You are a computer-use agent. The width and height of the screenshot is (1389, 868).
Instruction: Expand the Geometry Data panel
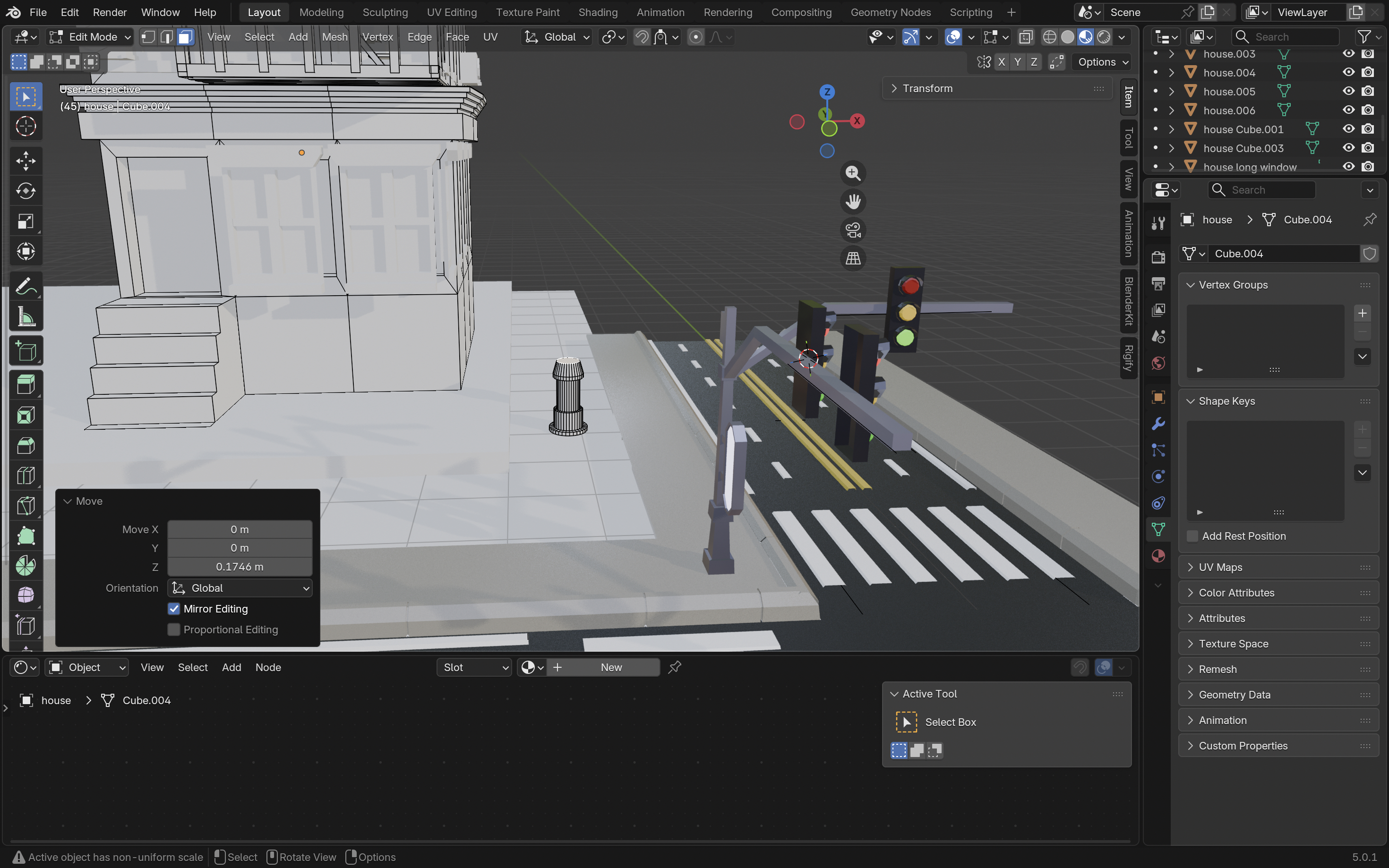point(1278,695)
